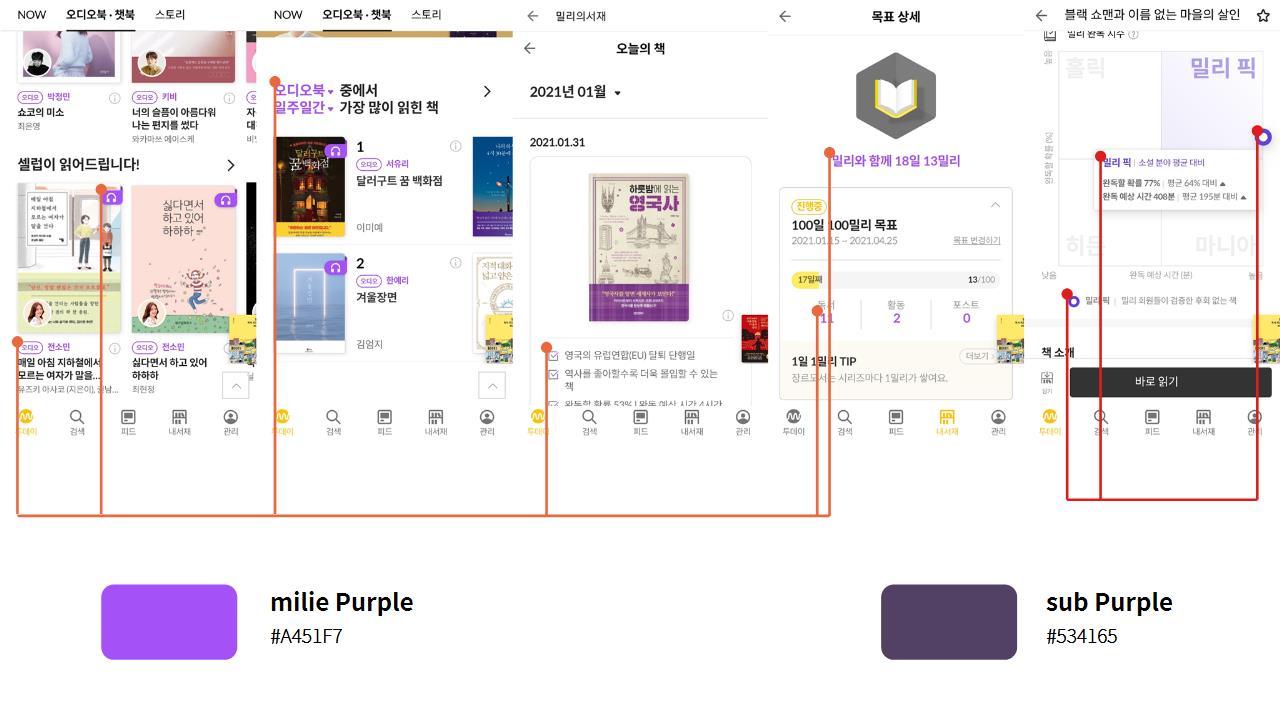Open 투데이 on the 목표 상세 screen
1280x720 pixels.
point(793,422)
